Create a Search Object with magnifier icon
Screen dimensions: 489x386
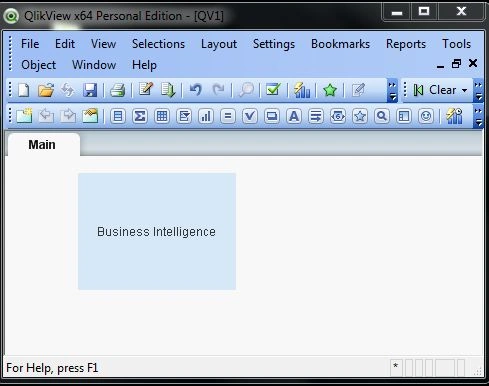[x=382, y=116]
